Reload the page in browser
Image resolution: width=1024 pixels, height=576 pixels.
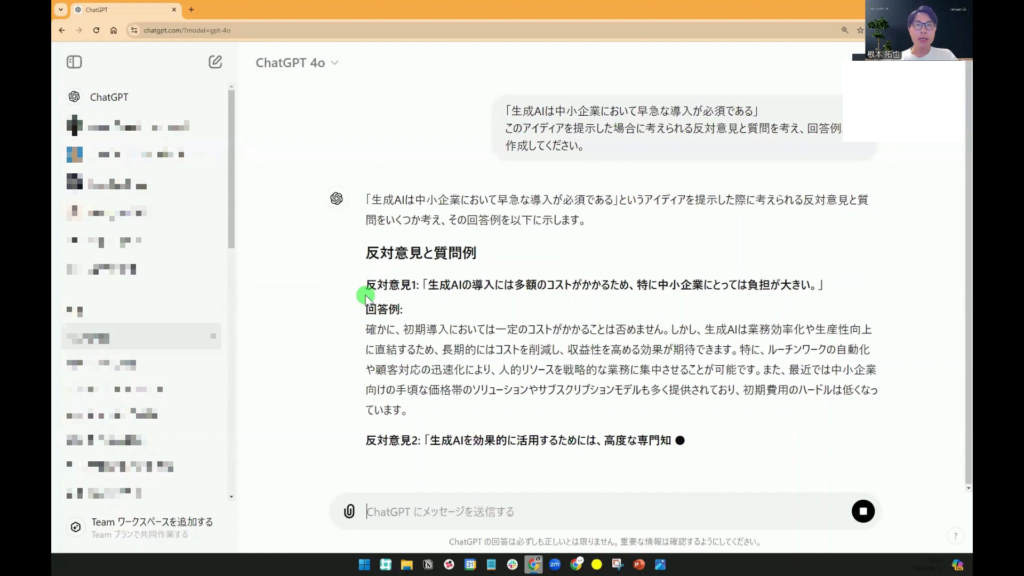[x=96, y=30]
